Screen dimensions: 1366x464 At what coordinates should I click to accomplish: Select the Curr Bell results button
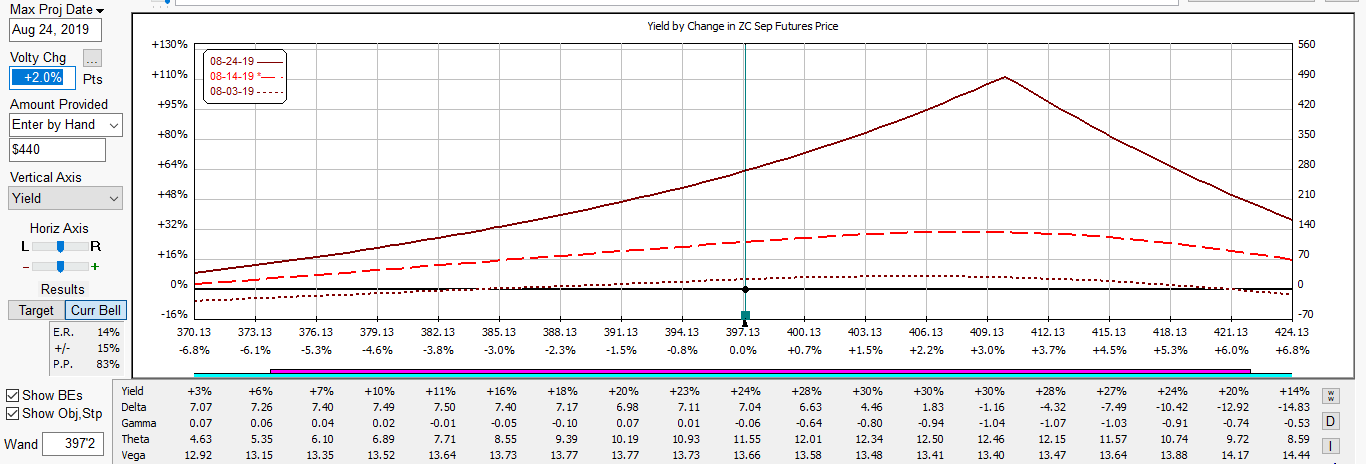tap(96, 311)
